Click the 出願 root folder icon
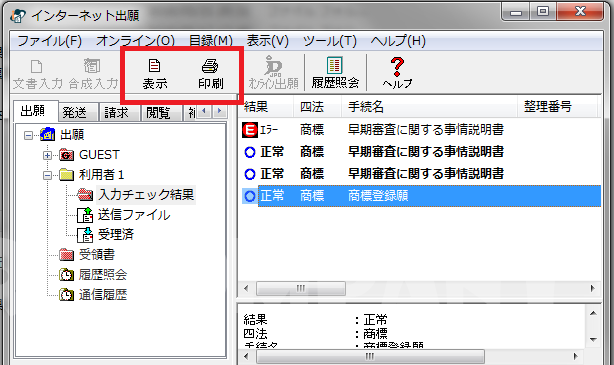This screenshot has height=365, width=614. tap(48, 134)
